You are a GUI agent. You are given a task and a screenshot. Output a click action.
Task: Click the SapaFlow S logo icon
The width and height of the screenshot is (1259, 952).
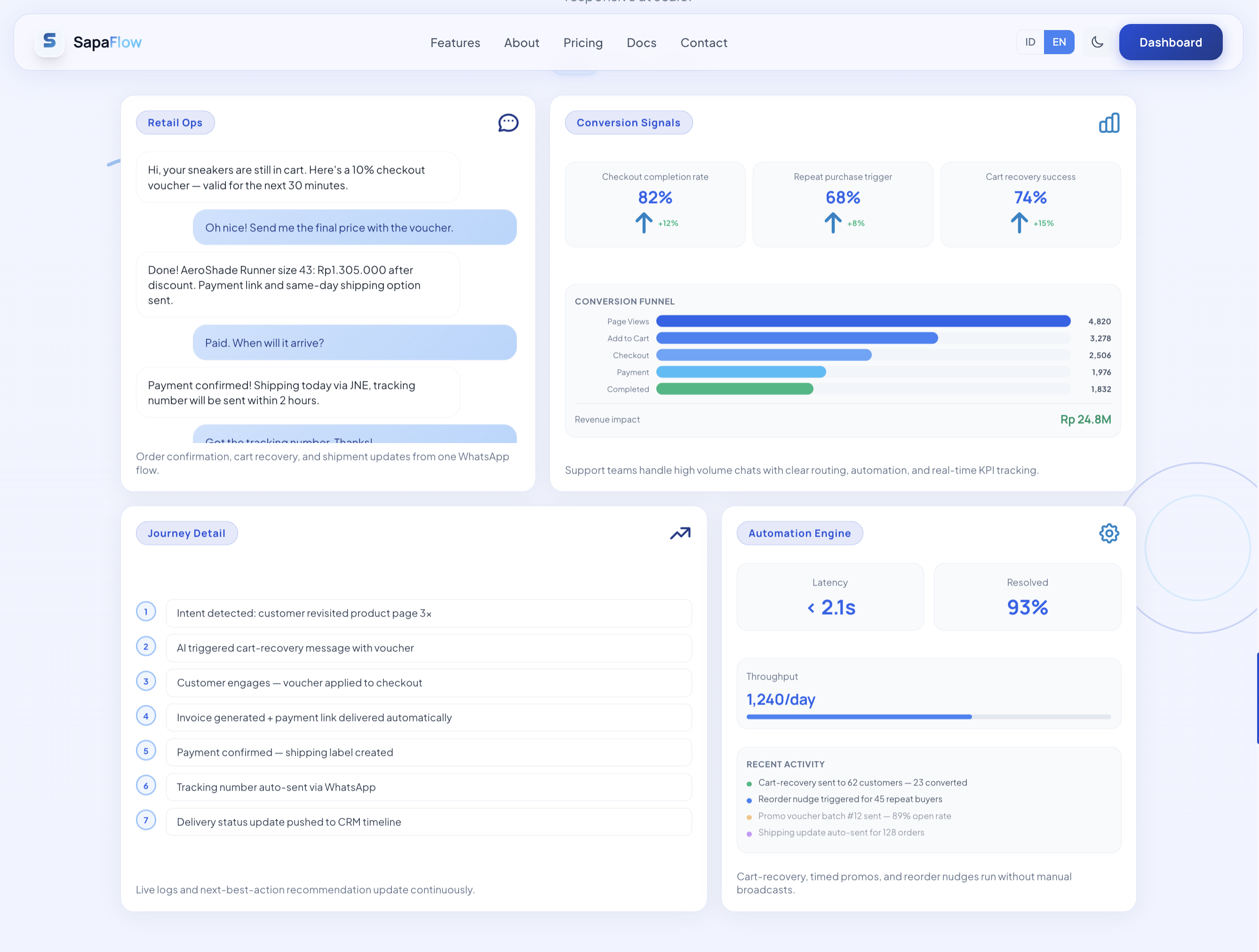tap(49, 41)
